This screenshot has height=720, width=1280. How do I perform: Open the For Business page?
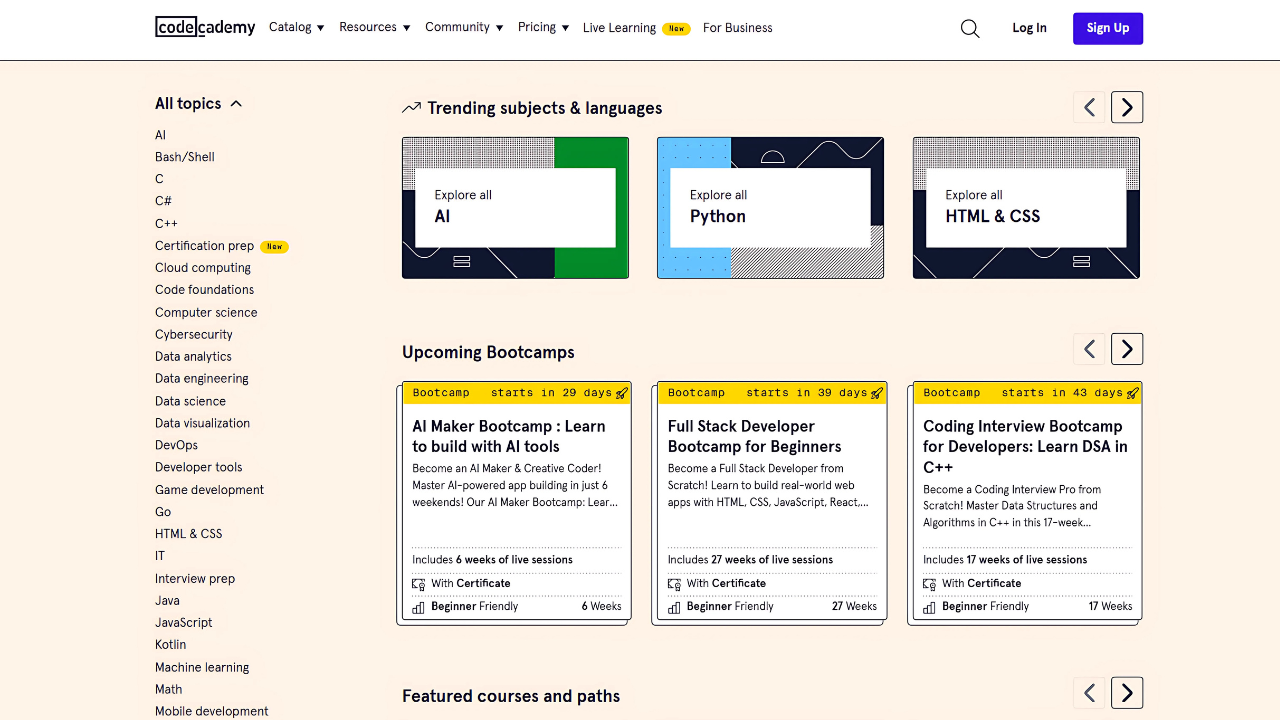[x=737, y=28]
